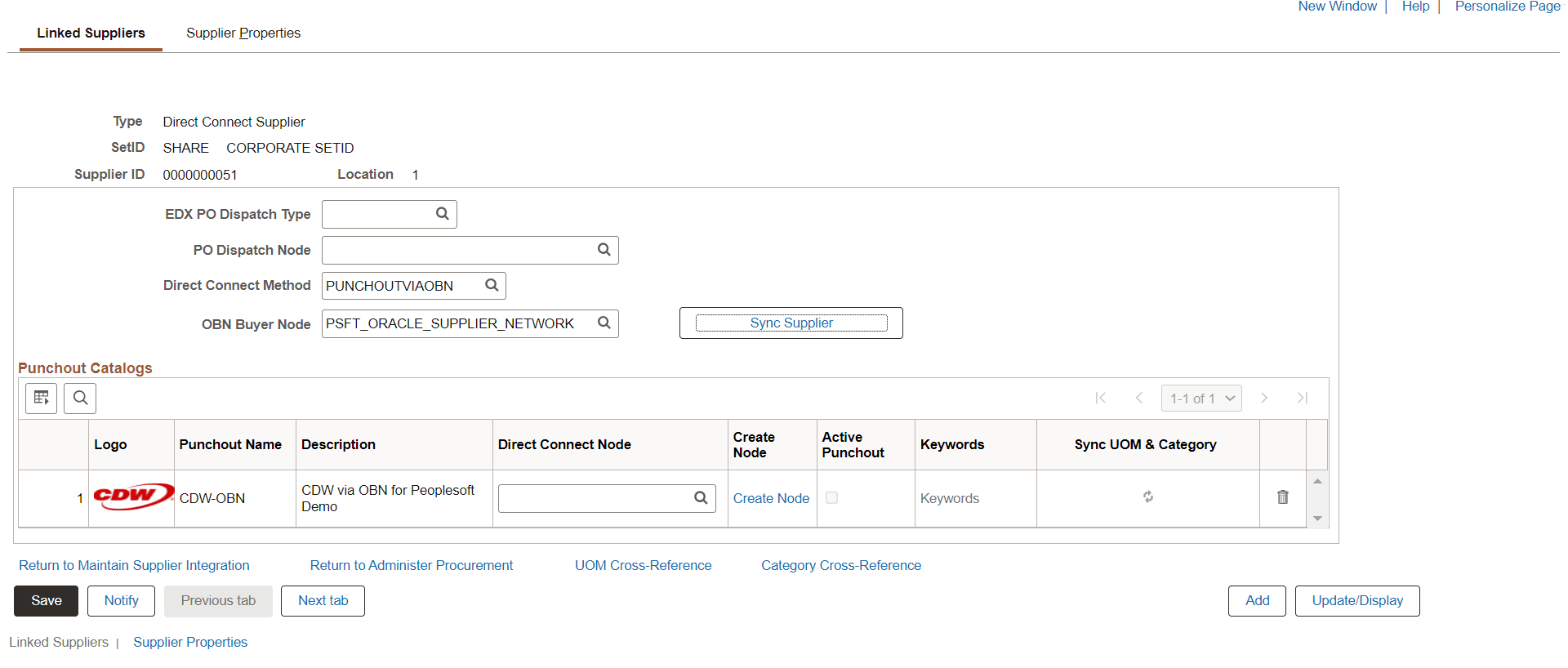
Task: Open Keywords link in catalog row
Action: pos(950,498)
